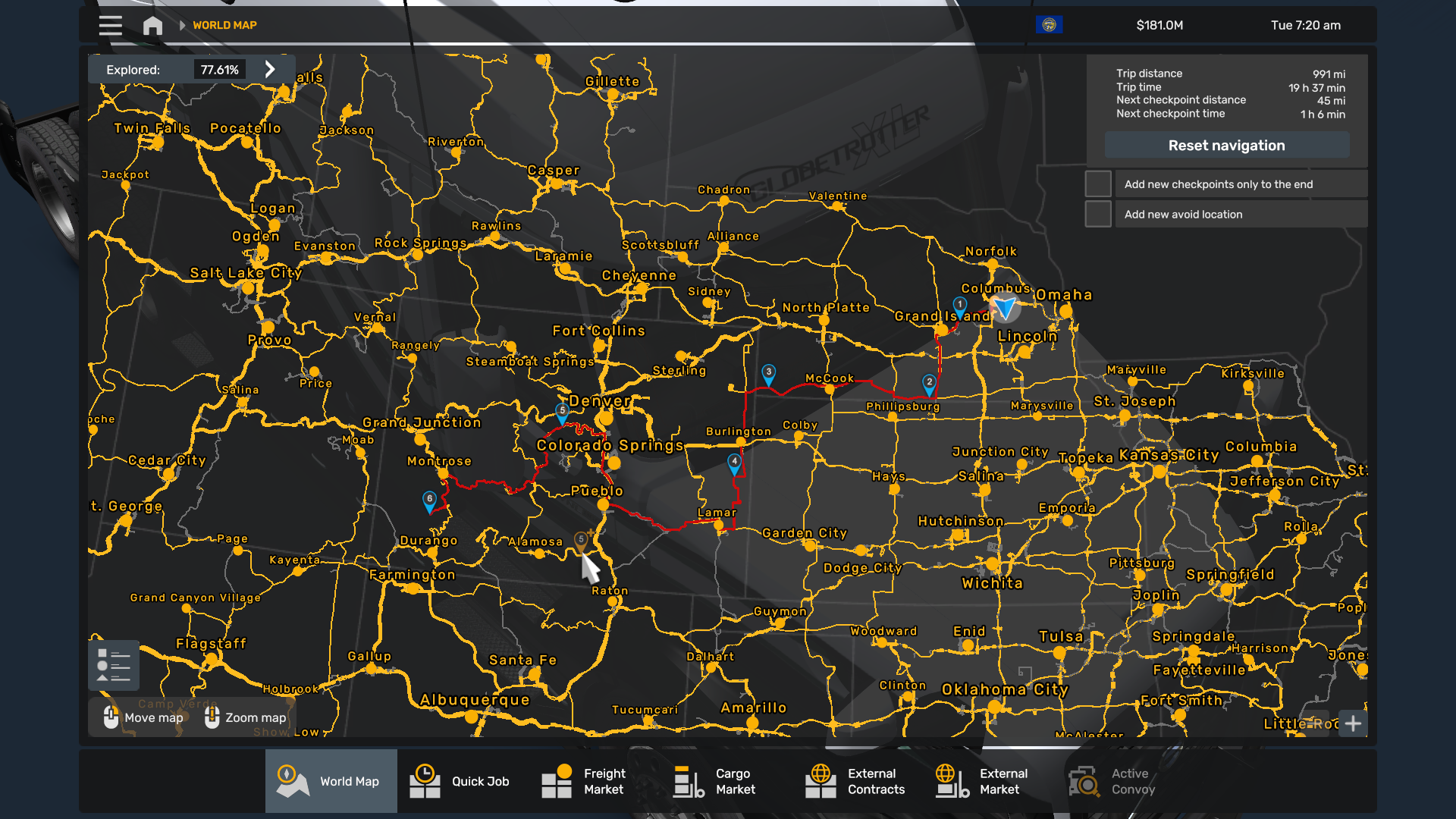
Task: Click the state flag icon
Action: 1049,25
